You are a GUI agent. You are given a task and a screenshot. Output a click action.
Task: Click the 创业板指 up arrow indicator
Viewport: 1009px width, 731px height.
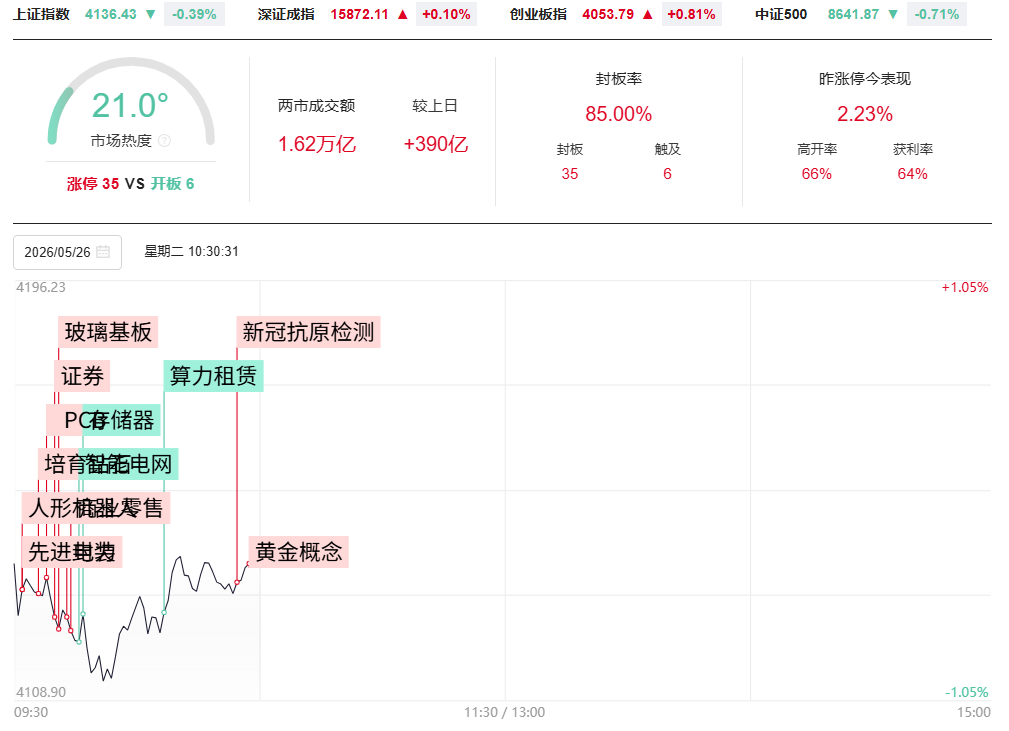click(648, 14)
